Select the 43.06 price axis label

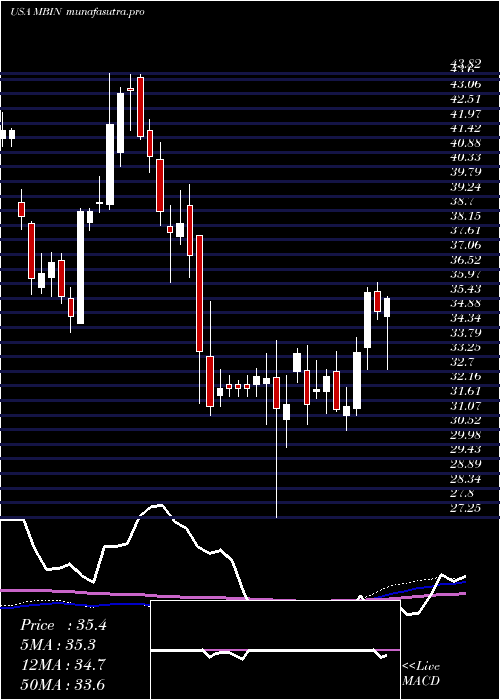465,84
